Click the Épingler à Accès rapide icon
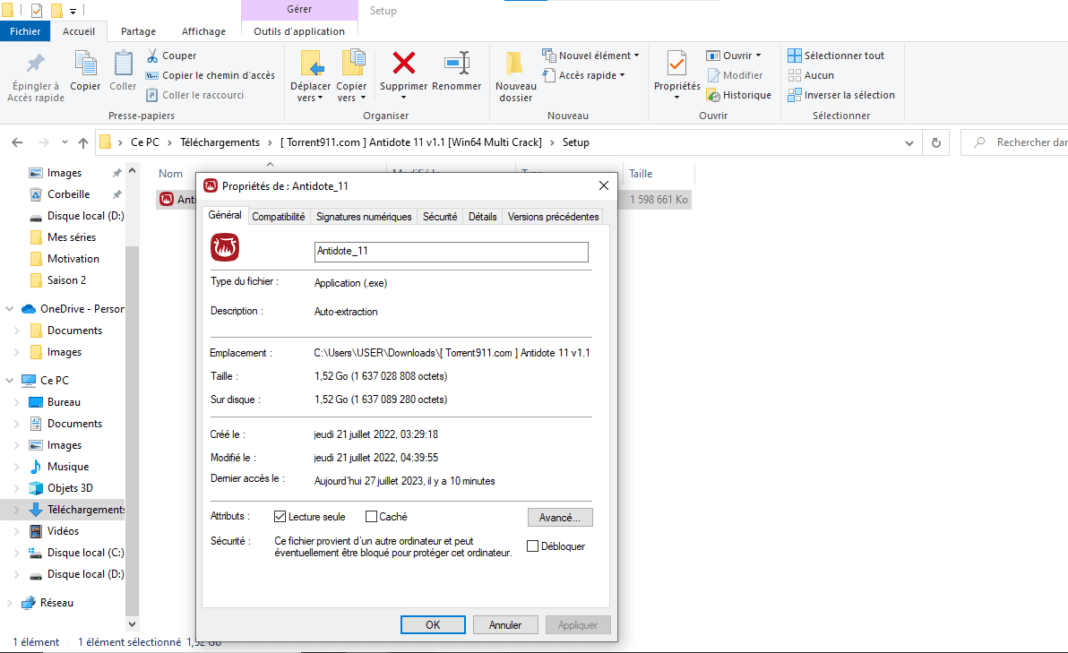Image resolution: width=1068 pixels, height=653 pixels. pyautogui.click(x=35, y=64)
